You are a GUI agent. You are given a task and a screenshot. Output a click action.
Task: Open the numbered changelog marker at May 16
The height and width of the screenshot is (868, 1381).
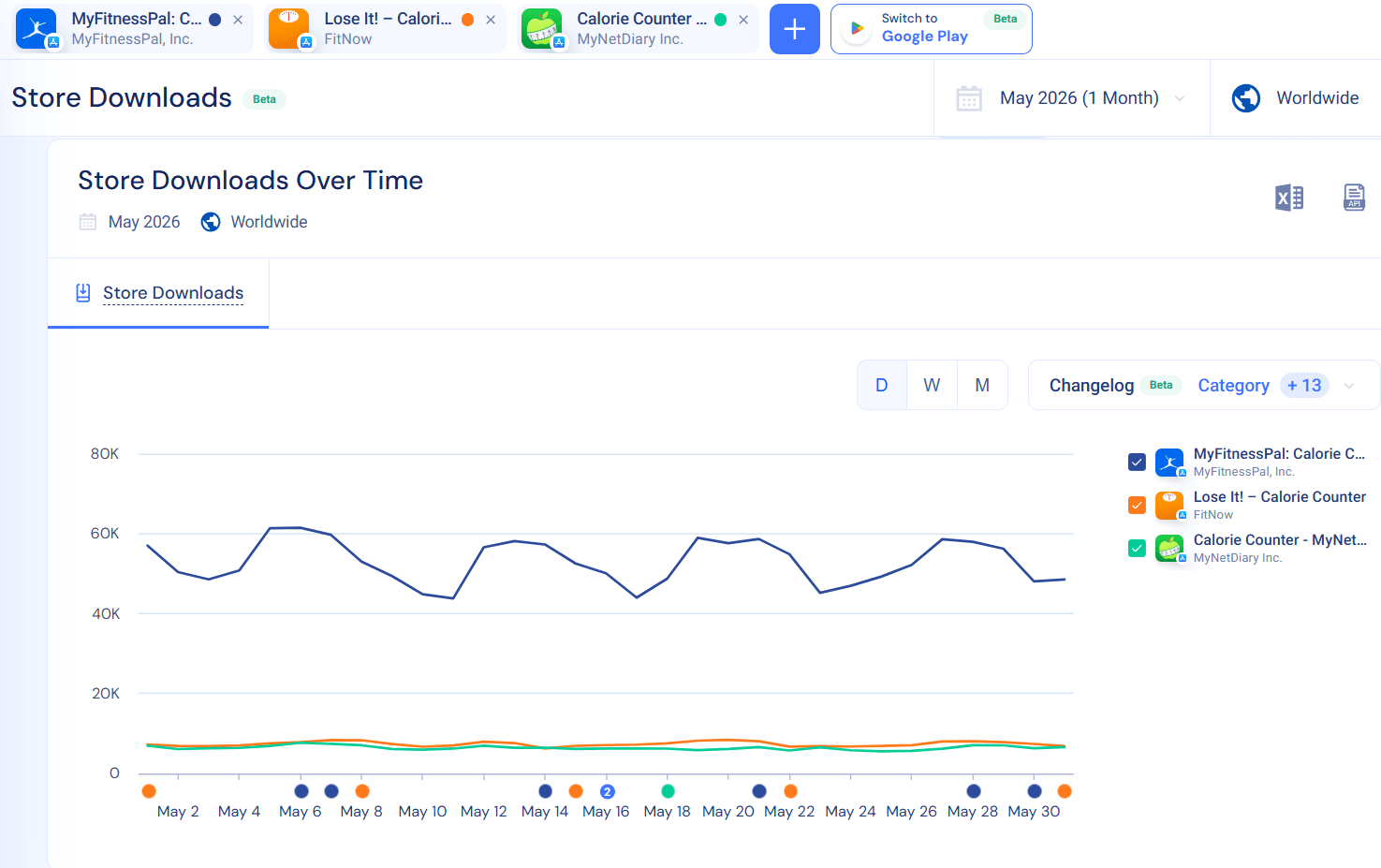pos(608,791)
